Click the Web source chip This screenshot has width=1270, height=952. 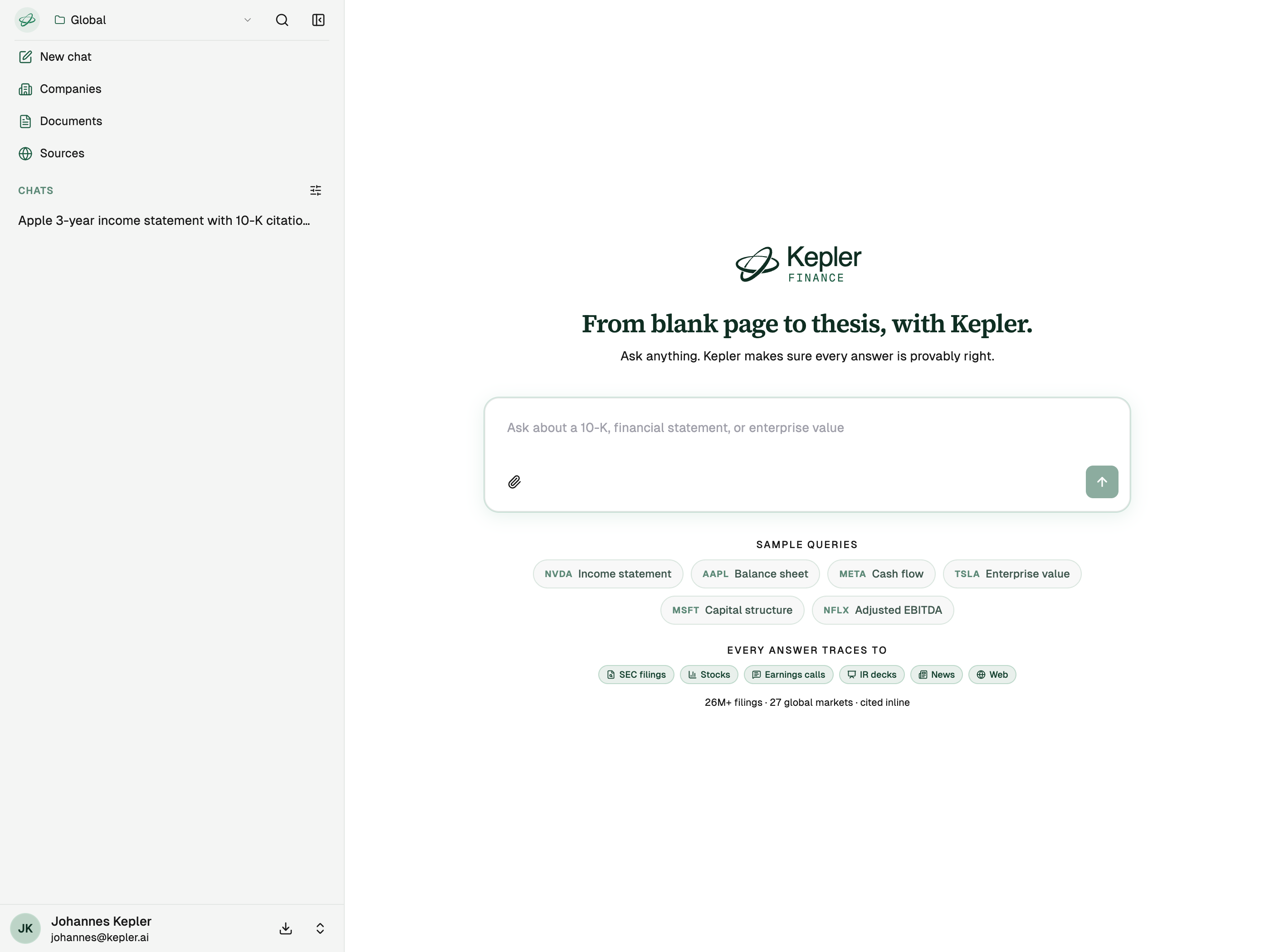pos(992,674)
